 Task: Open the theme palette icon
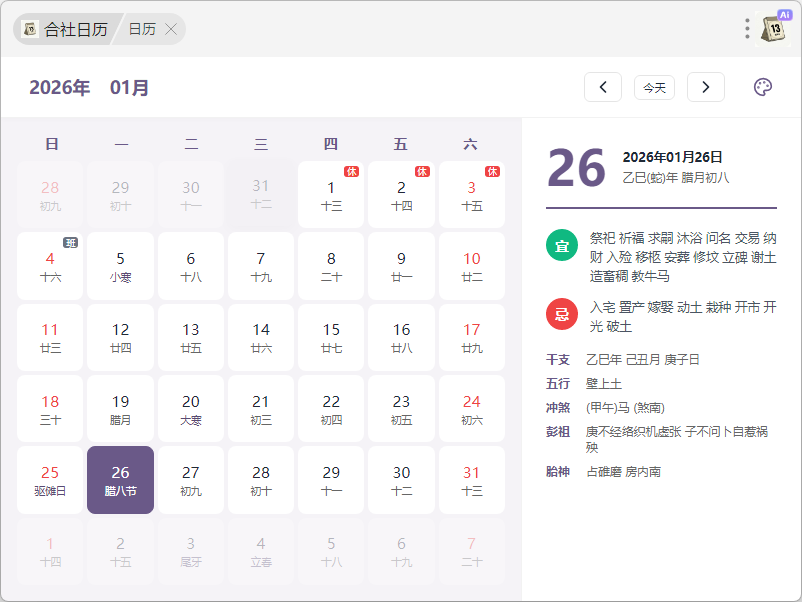click(762, 87)
